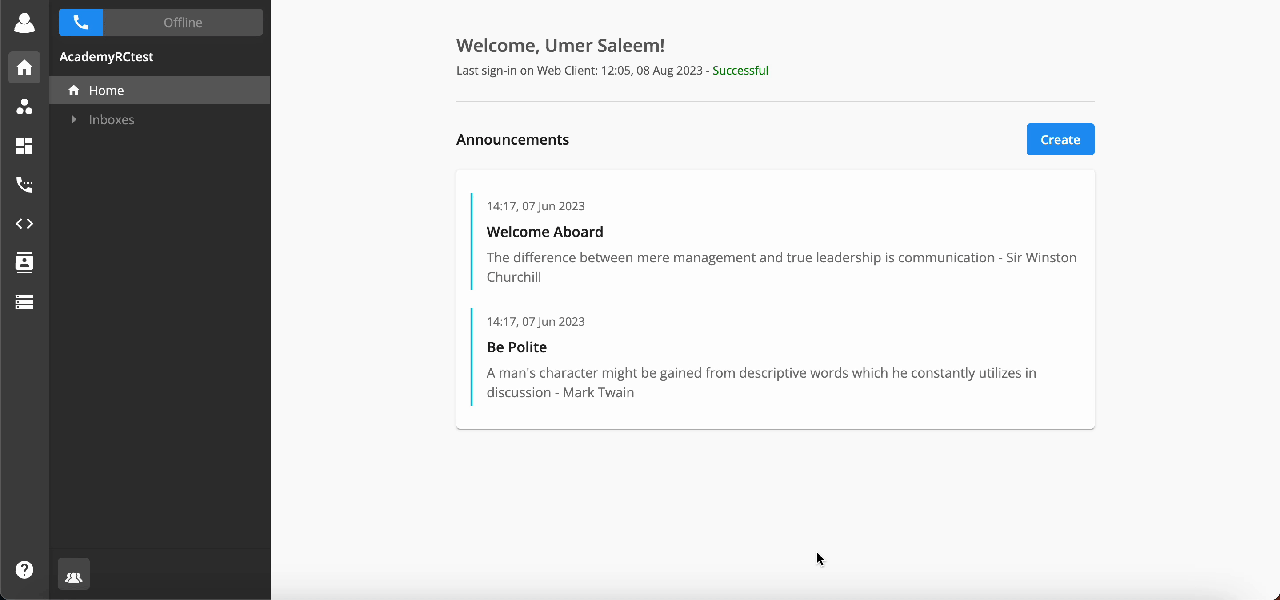Open the user profile avatar icon
The image size is (1280, 600).
click(24, 23)
